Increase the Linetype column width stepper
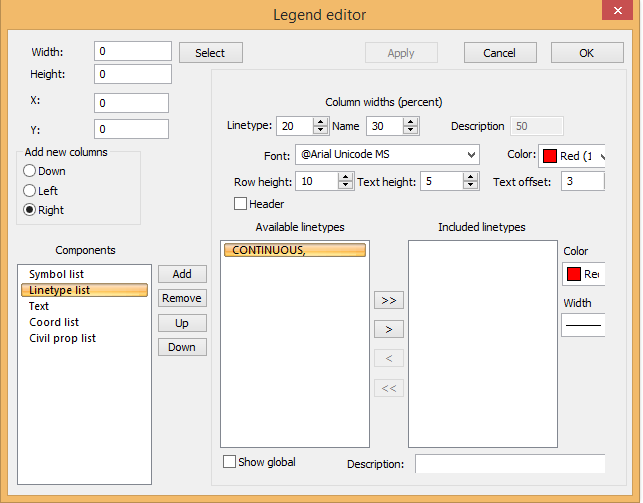The image size is (643, 503). point(320,121)
